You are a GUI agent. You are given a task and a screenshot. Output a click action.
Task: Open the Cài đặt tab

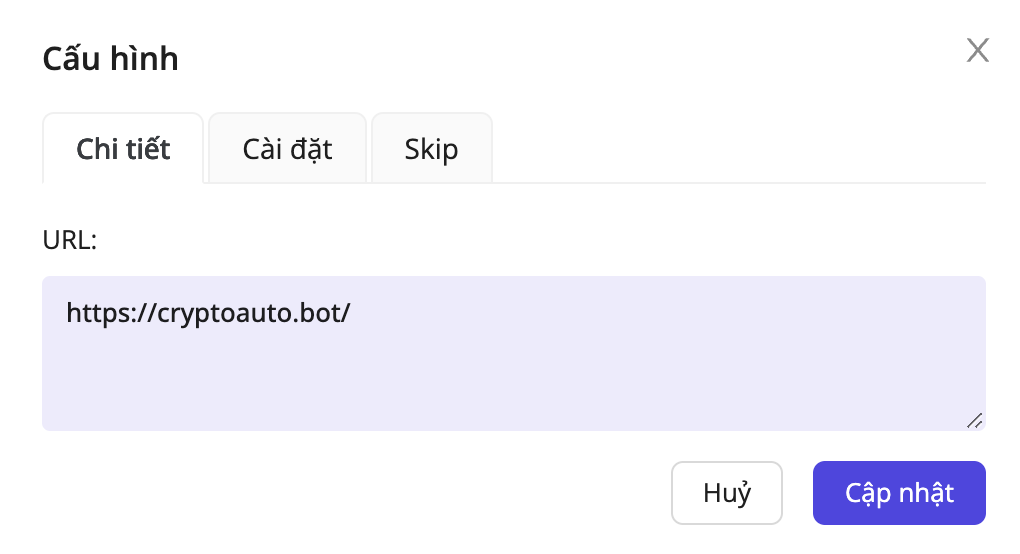click(287, 149)
